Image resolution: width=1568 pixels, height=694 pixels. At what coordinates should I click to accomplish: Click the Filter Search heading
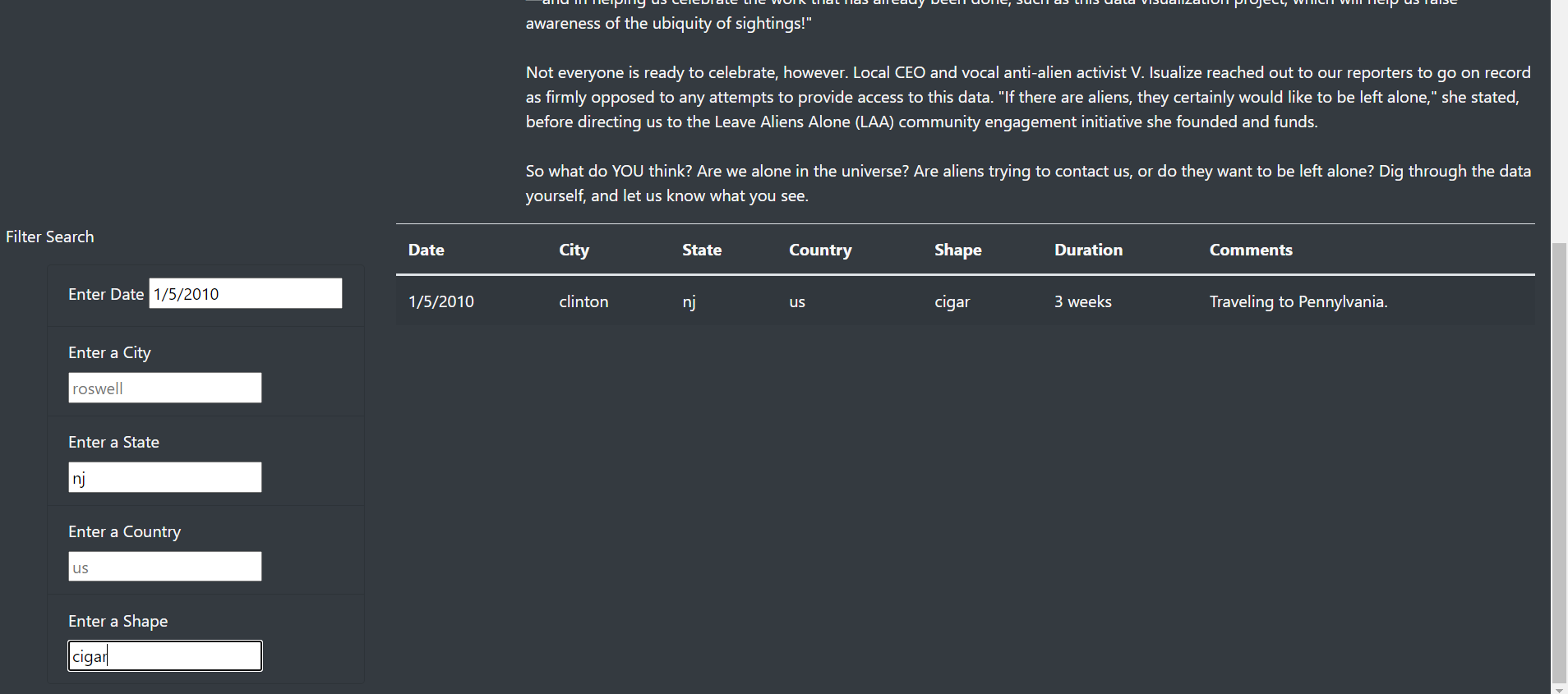coord(50,237)
